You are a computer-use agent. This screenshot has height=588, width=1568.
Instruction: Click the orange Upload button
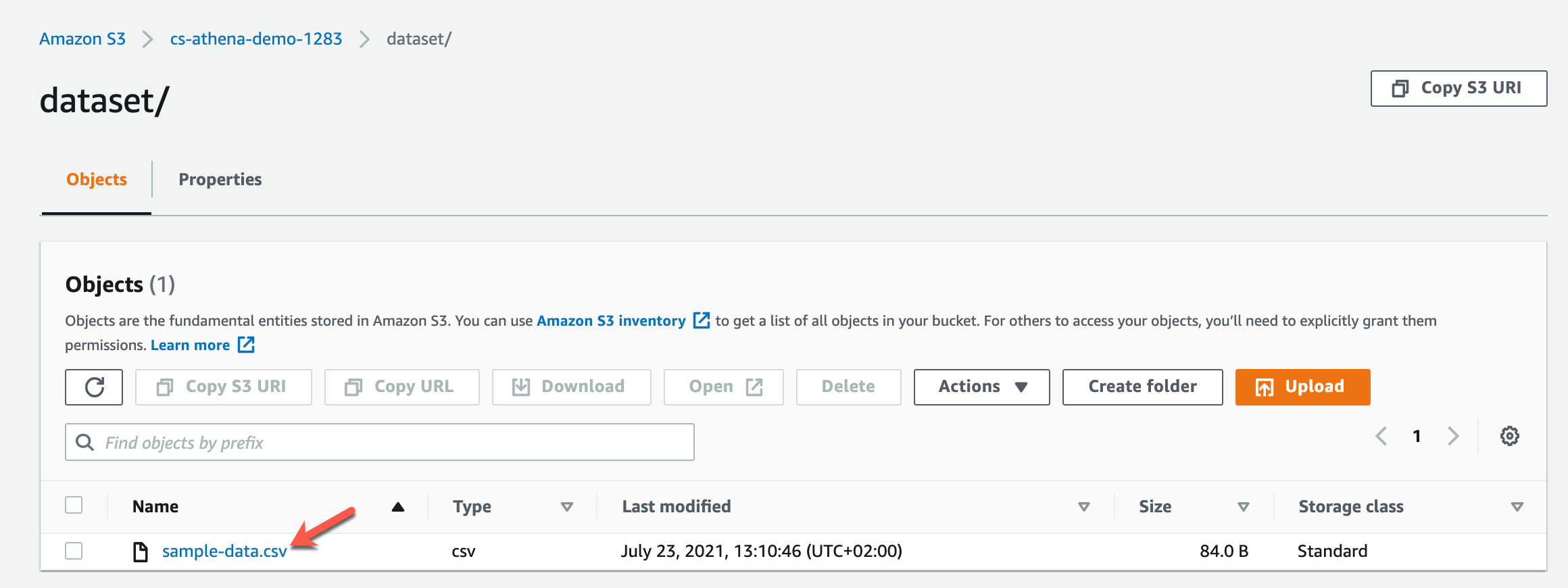[1302, 387]
